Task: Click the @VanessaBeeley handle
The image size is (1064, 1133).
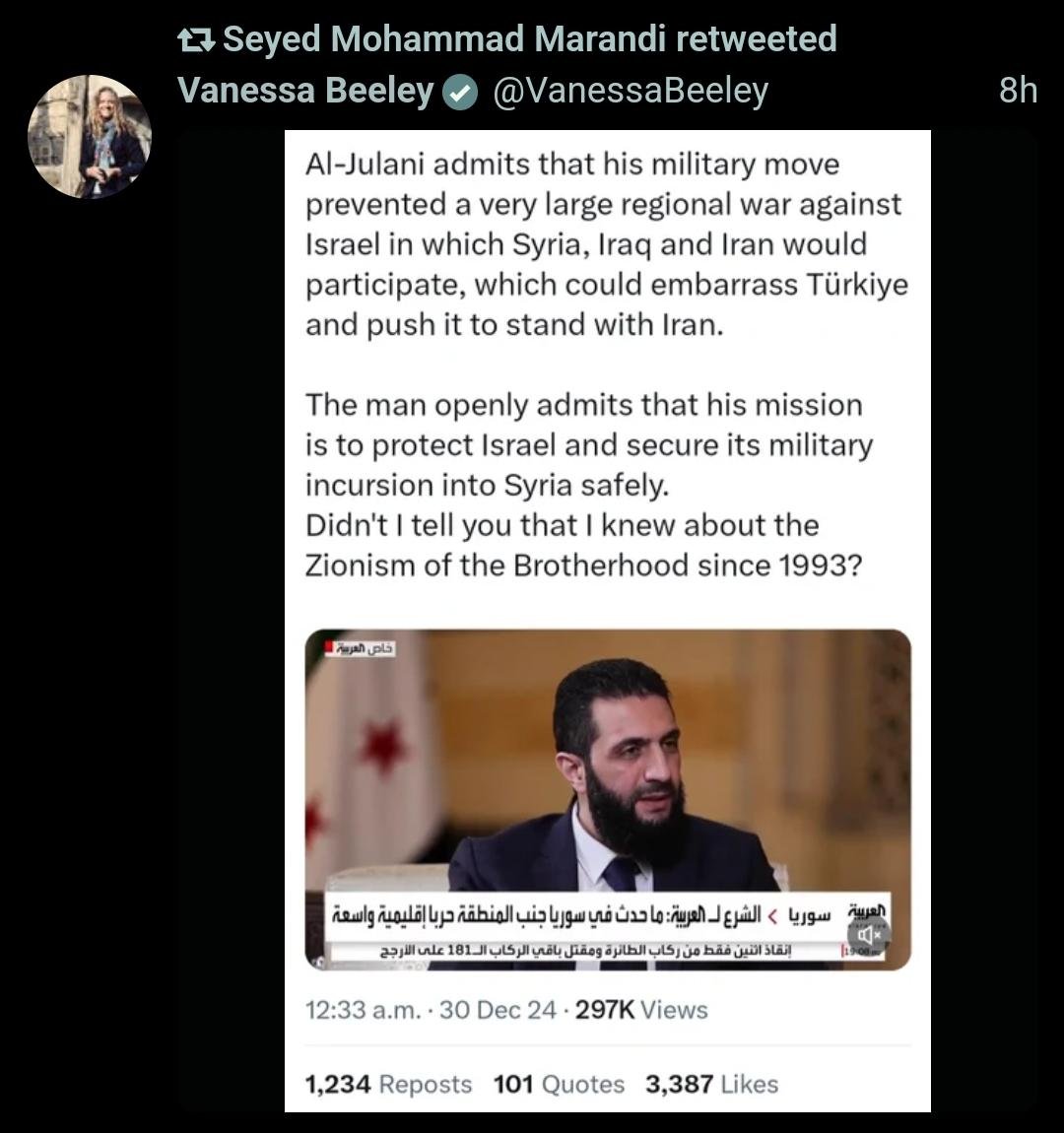Action: [x=630, y=91]
